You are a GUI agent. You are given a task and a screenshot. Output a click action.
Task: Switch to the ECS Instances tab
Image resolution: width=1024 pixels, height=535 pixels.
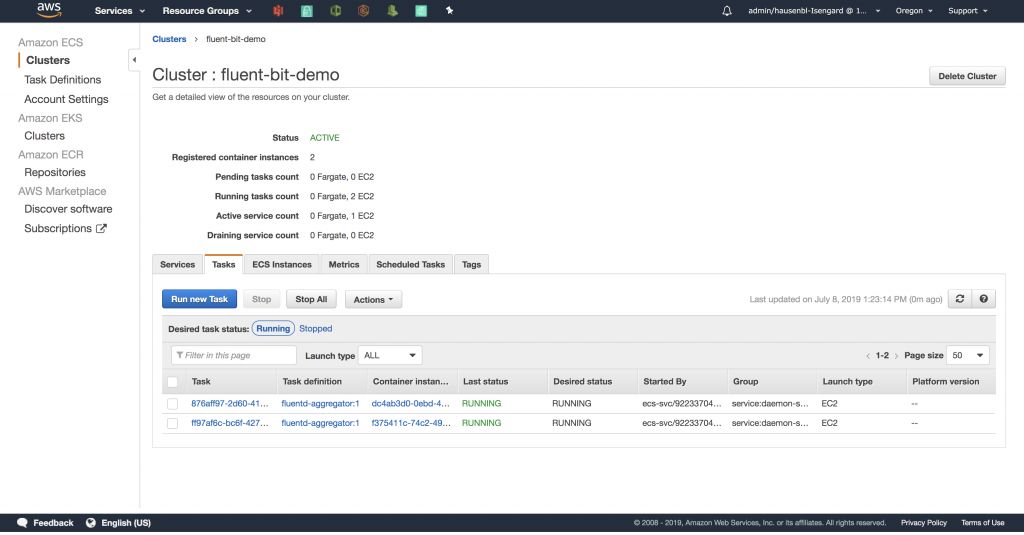[282, 265]
